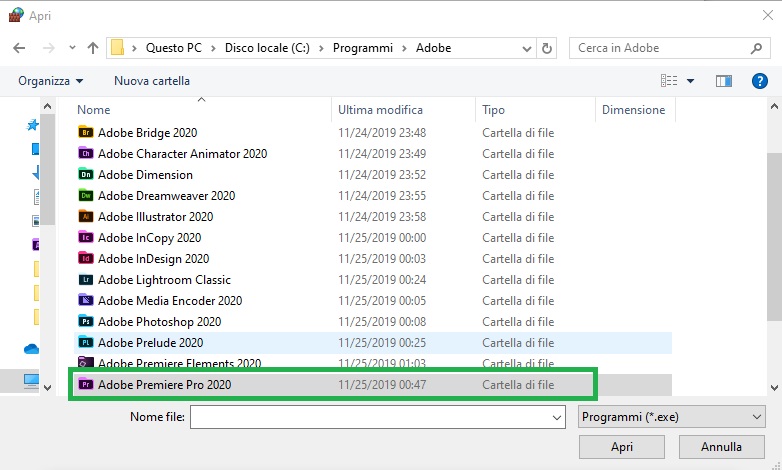Refresh the Adobe folder view

(x=547, y=48)
